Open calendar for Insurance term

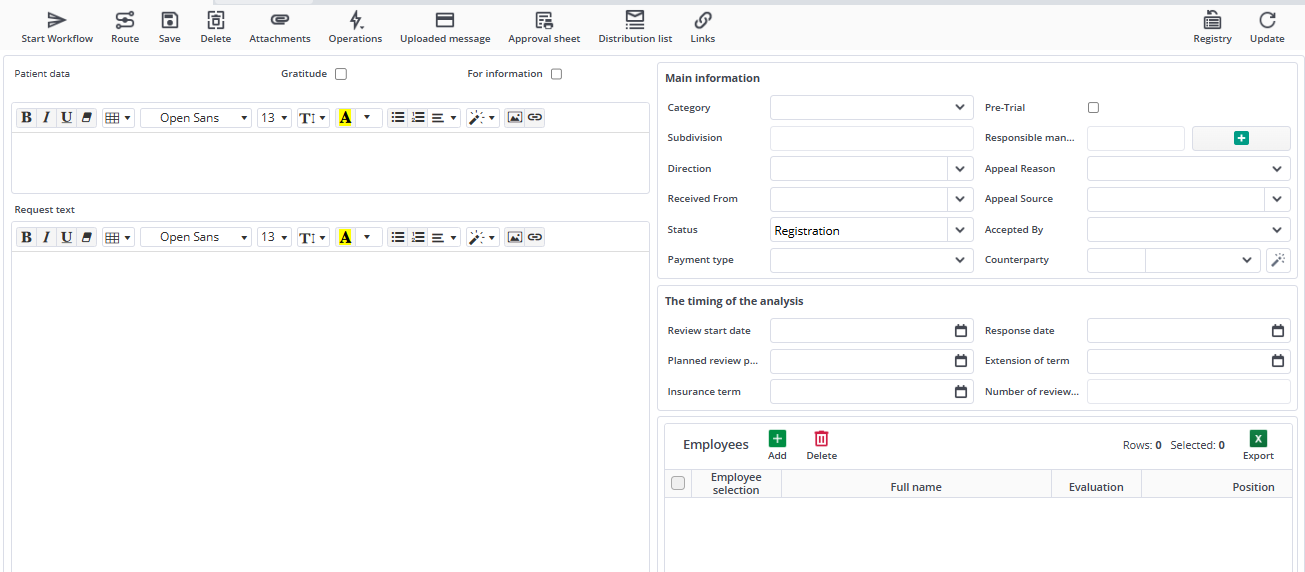tap(961, 392)
